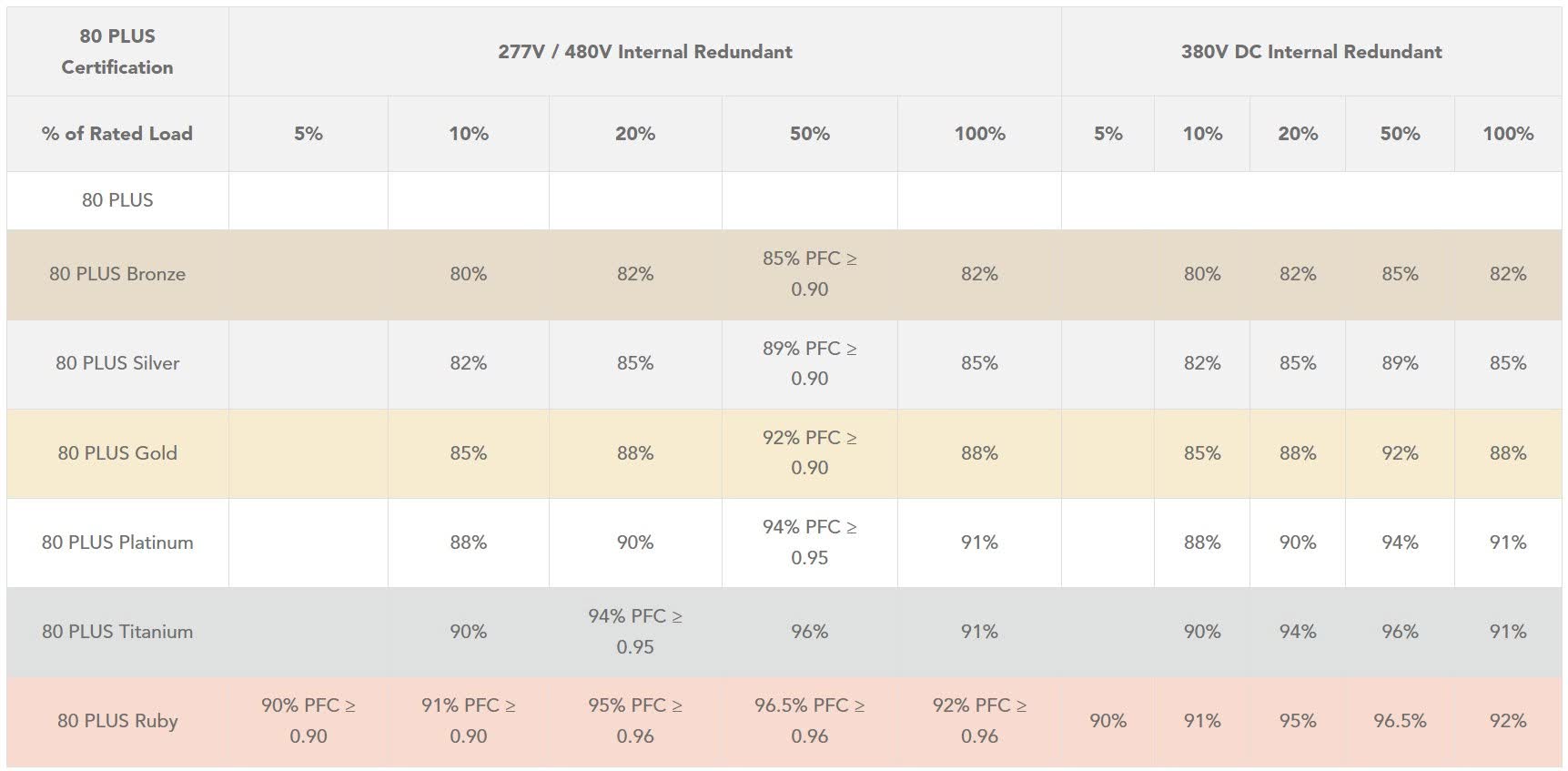Click the "% of Rated Load" cell
This screenshot has height=771, width=1568.
[x=117, y=134]
